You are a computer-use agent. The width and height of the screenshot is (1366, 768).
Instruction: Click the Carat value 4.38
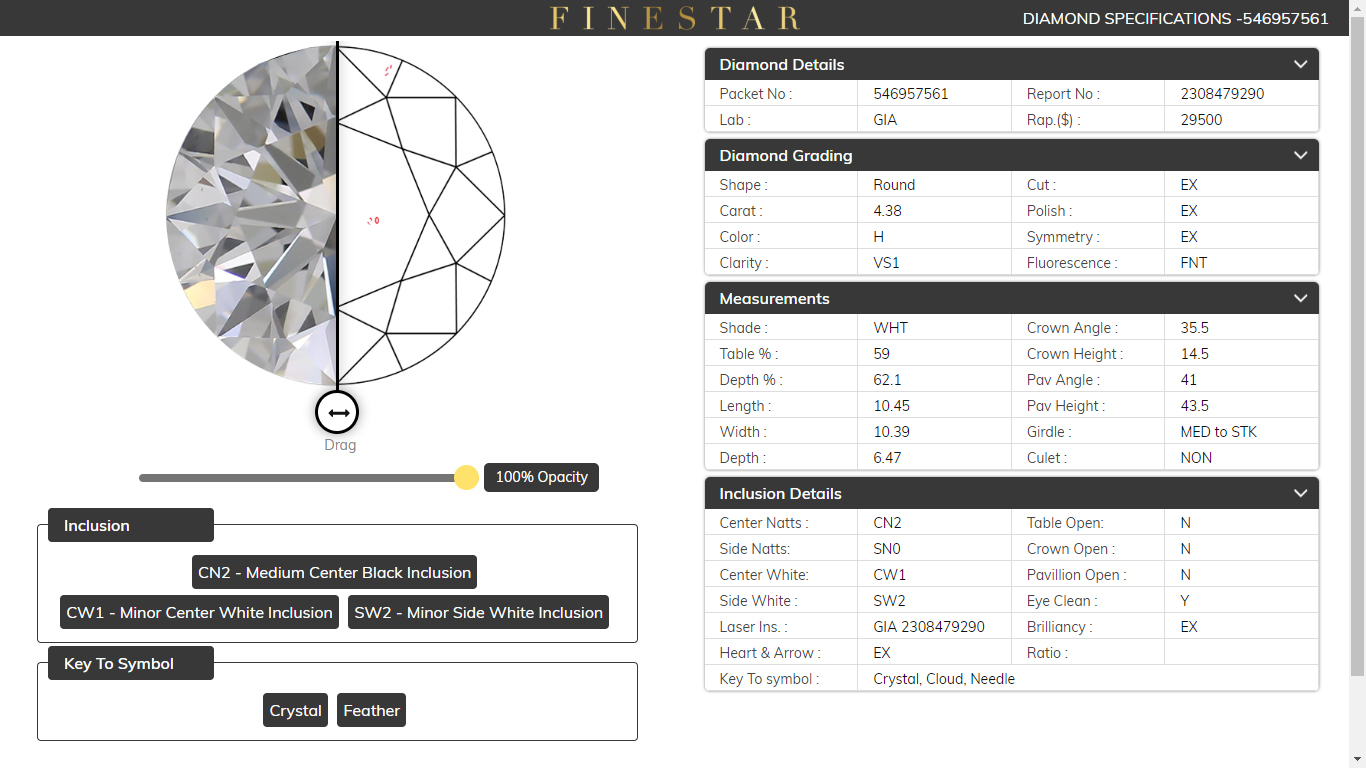coord(888,210)
